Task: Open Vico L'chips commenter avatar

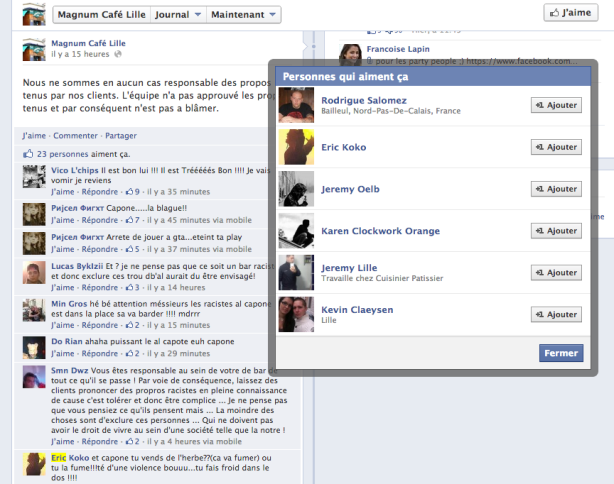Action: 34,176
